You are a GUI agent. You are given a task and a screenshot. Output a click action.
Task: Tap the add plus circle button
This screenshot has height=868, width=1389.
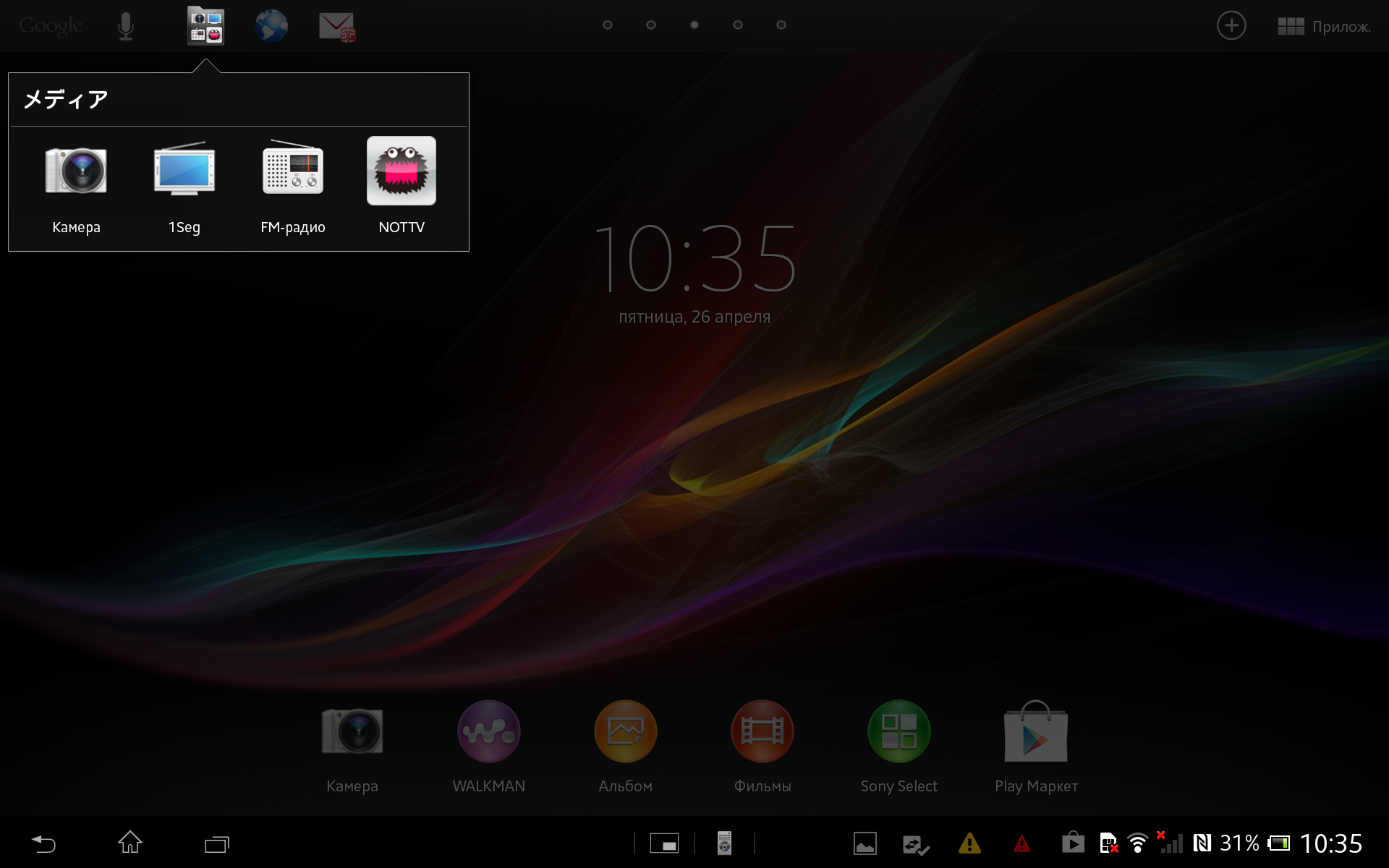pos(1231,26)
